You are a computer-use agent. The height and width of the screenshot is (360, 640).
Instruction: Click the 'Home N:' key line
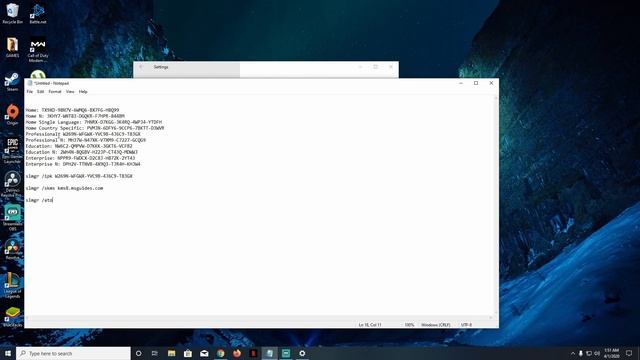tap(75, 116)
